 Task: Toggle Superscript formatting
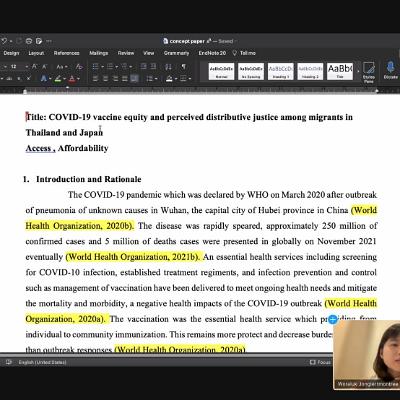(x=29, y=79)
